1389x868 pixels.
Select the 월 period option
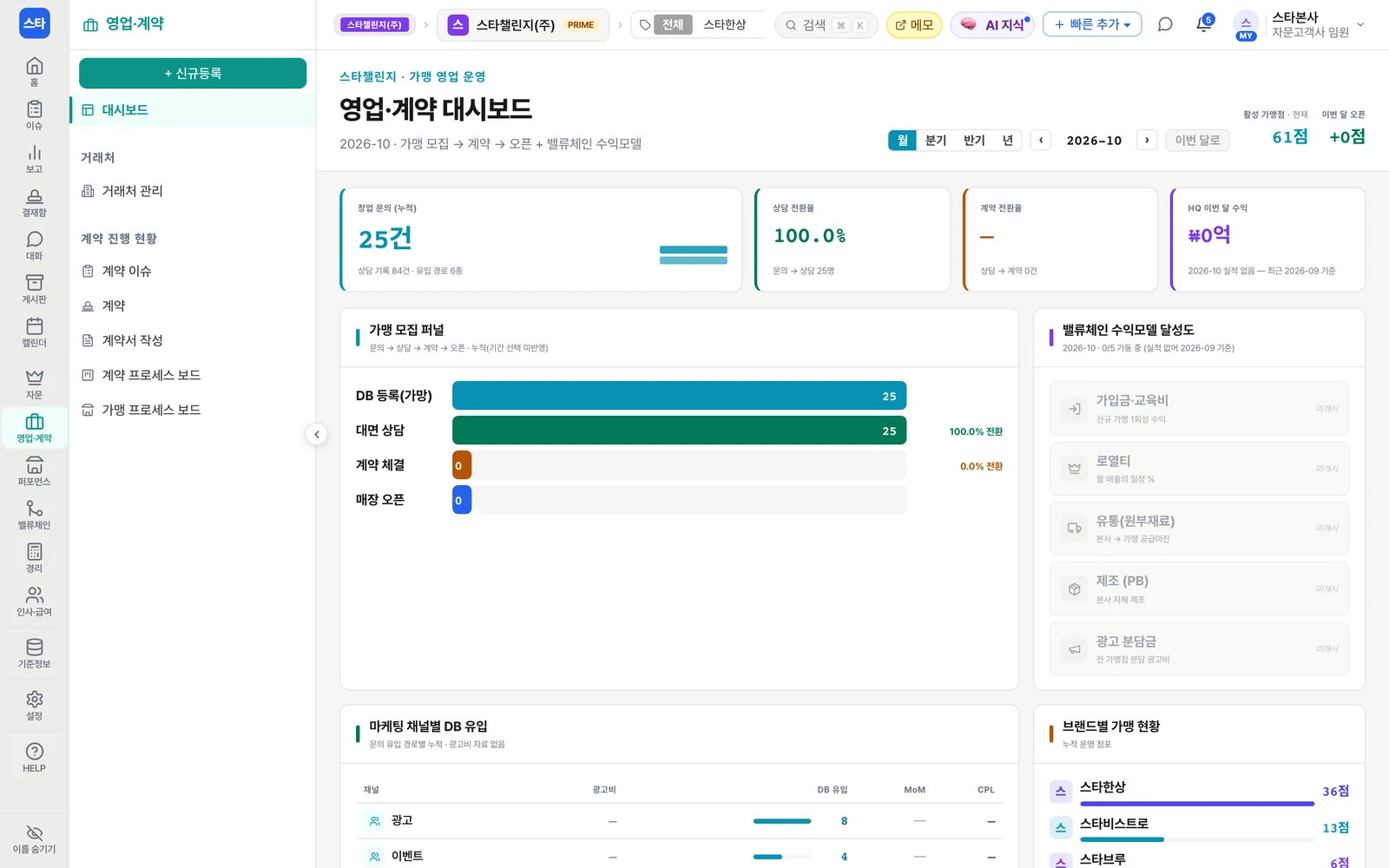[x=902, y=140]
